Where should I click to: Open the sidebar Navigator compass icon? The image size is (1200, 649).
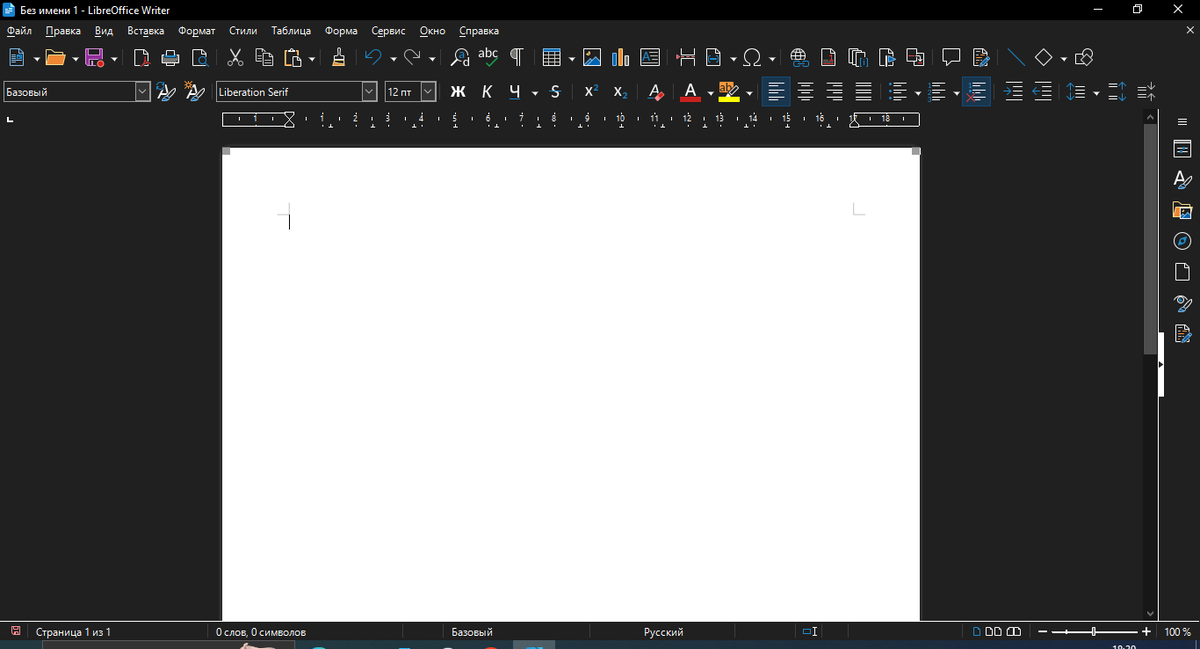click(1182, 241)
